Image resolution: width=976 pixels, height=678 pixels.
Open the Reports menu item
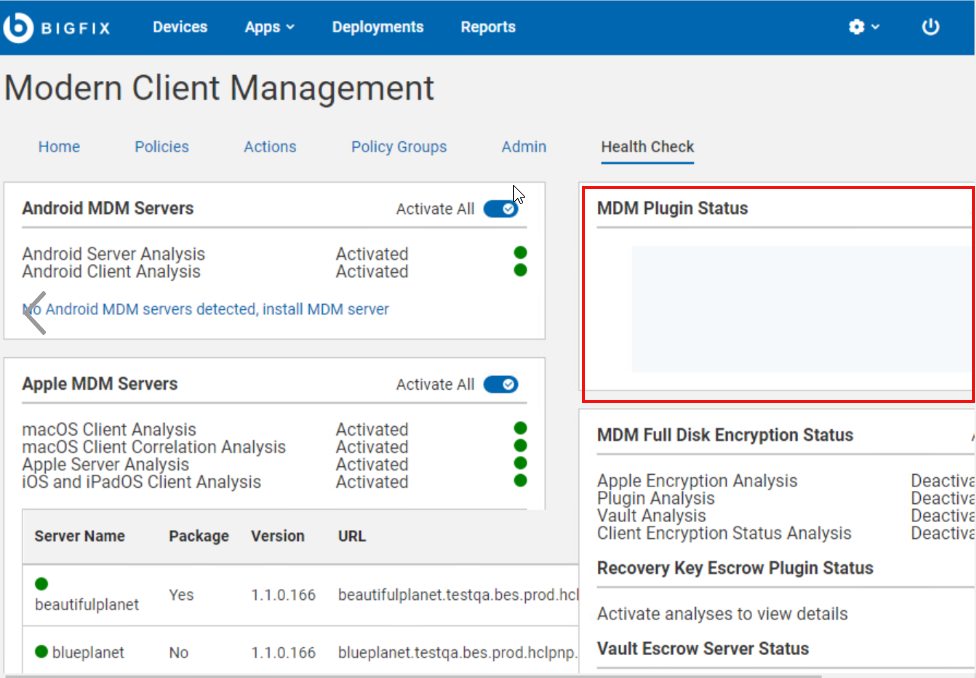(x=488, y=27)
